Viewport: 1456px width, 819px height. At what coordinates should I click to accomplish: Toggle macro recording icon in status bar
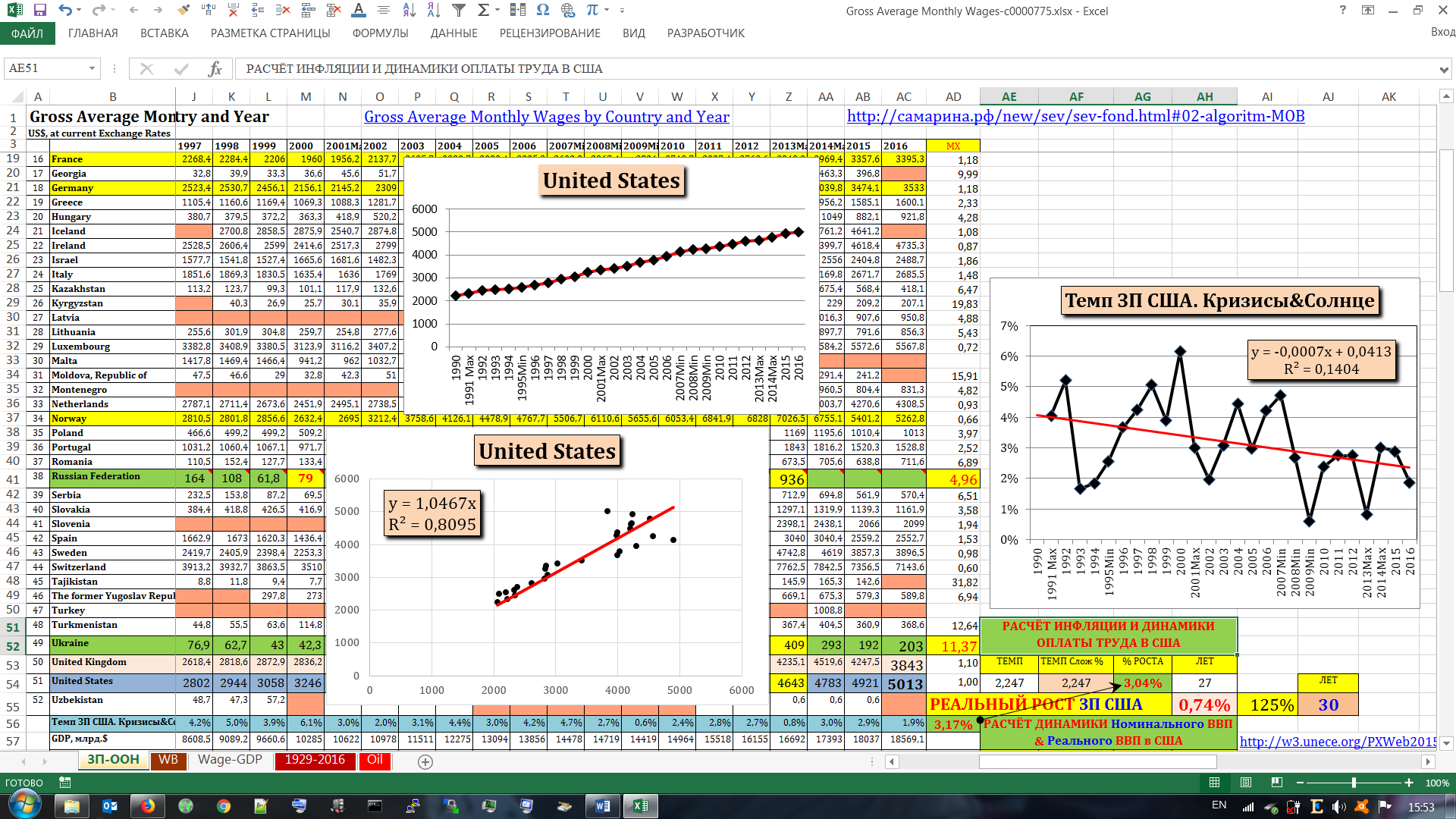tap(65, 783)
